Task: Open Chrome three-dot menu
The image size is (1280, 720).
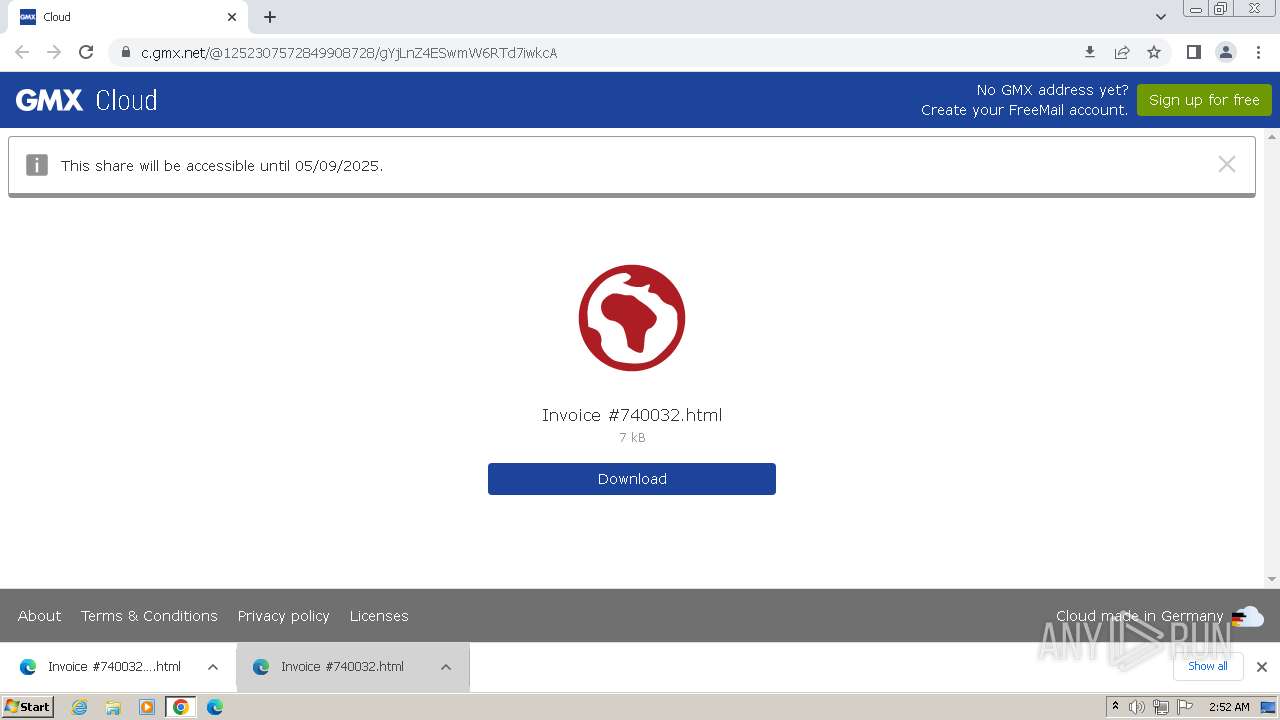Action: click(1259, 52)
